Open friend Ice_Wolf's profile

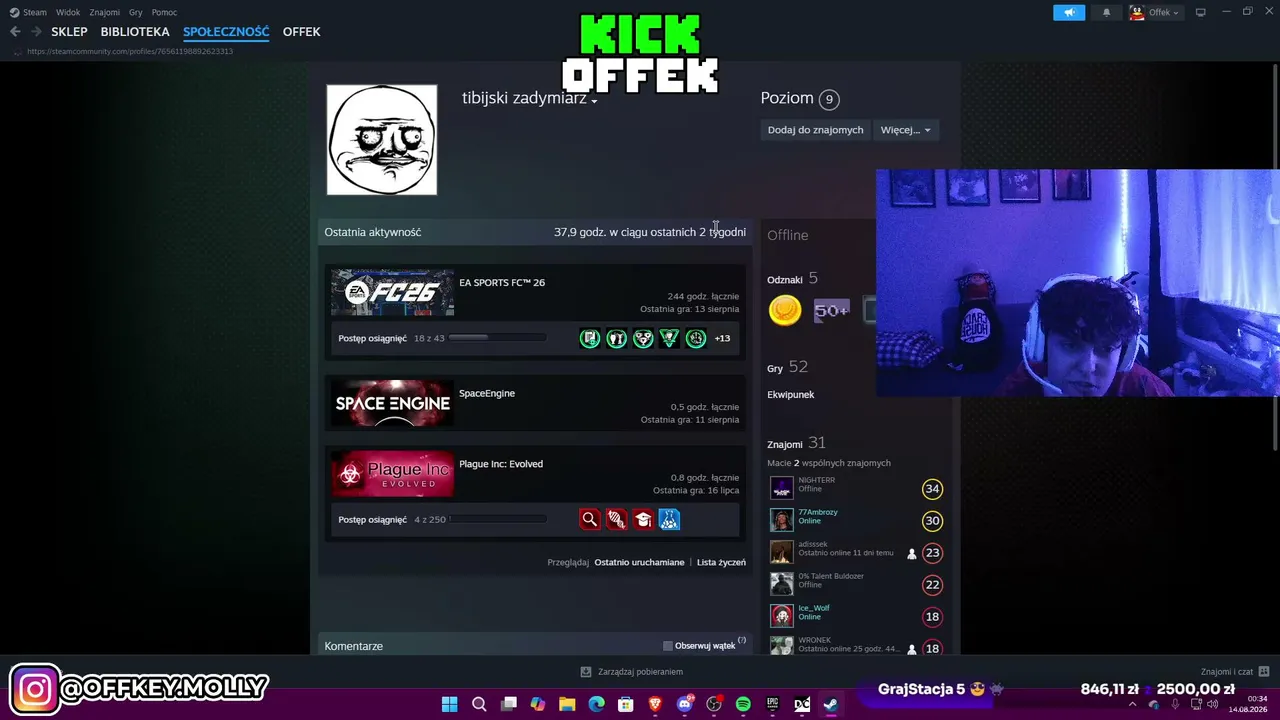(x=814, y=608)
